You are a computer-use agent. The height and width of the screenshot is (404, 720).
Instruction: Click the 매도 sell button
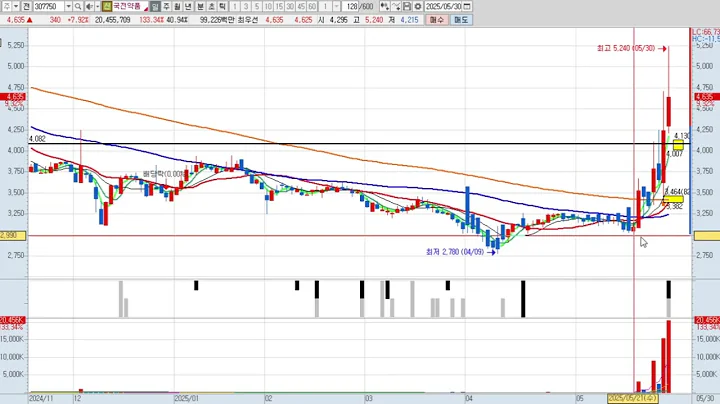[x=461, y=20]
